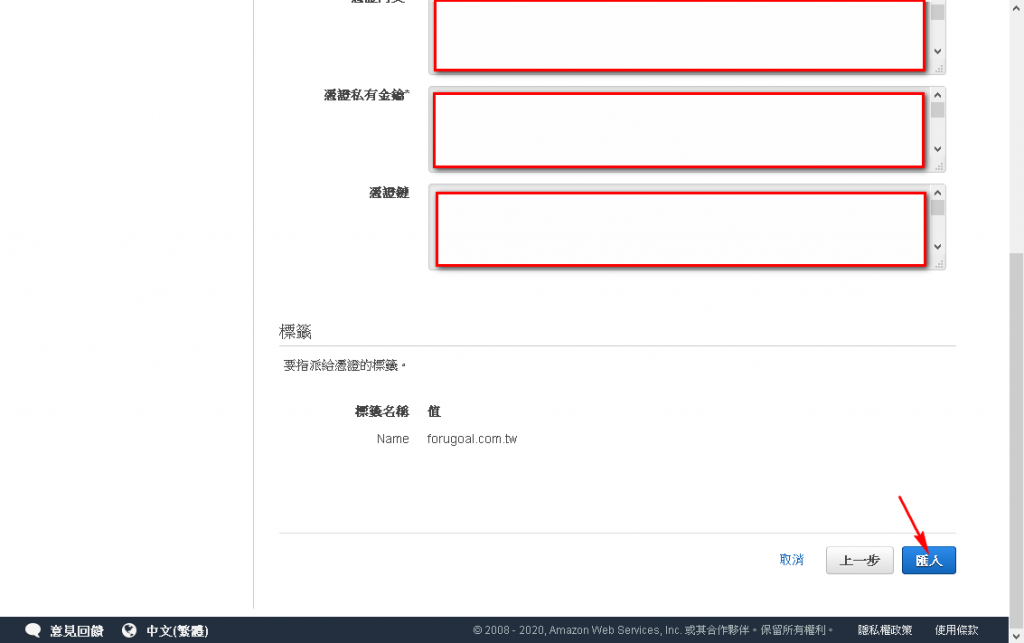Click the 憑證鏈 textarea resize grip
The height and width of the screenshot is (643, 1024).
939,264
